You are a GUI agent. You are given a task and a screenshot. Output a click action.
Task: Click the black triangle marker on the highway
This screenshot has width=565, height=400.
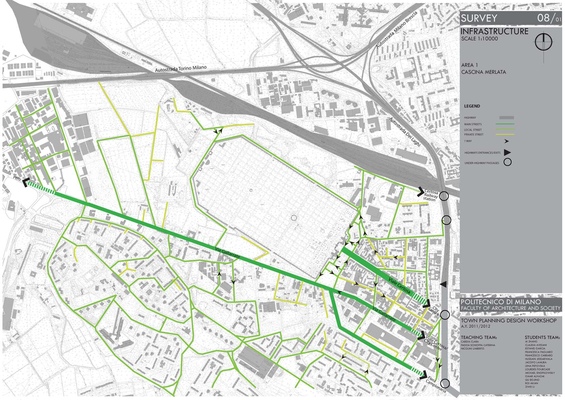[444, 285]
